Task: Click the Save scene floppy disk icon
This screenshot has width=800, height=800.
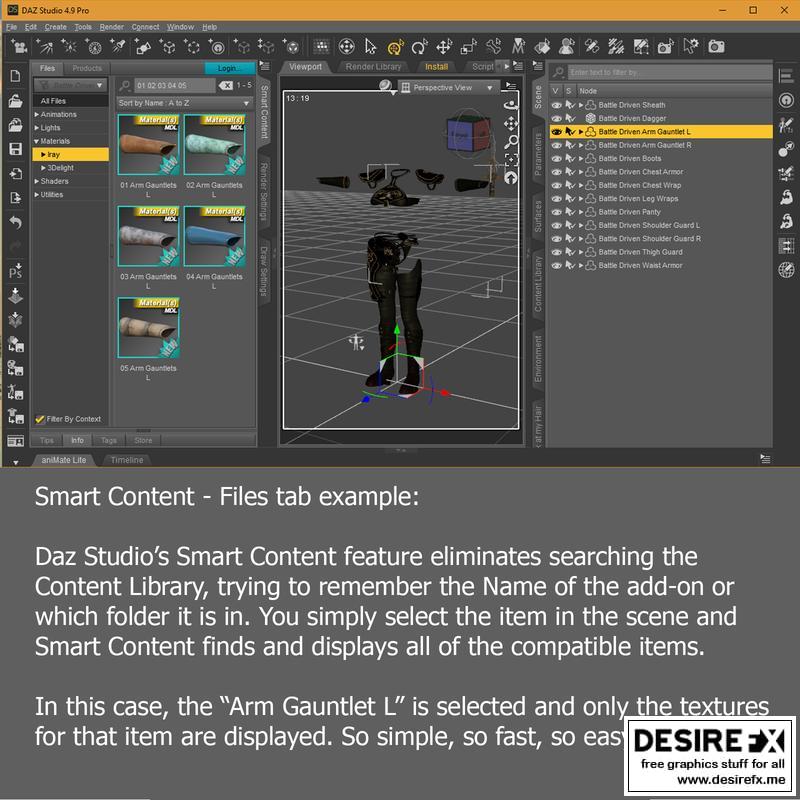Action: point(15,149)
